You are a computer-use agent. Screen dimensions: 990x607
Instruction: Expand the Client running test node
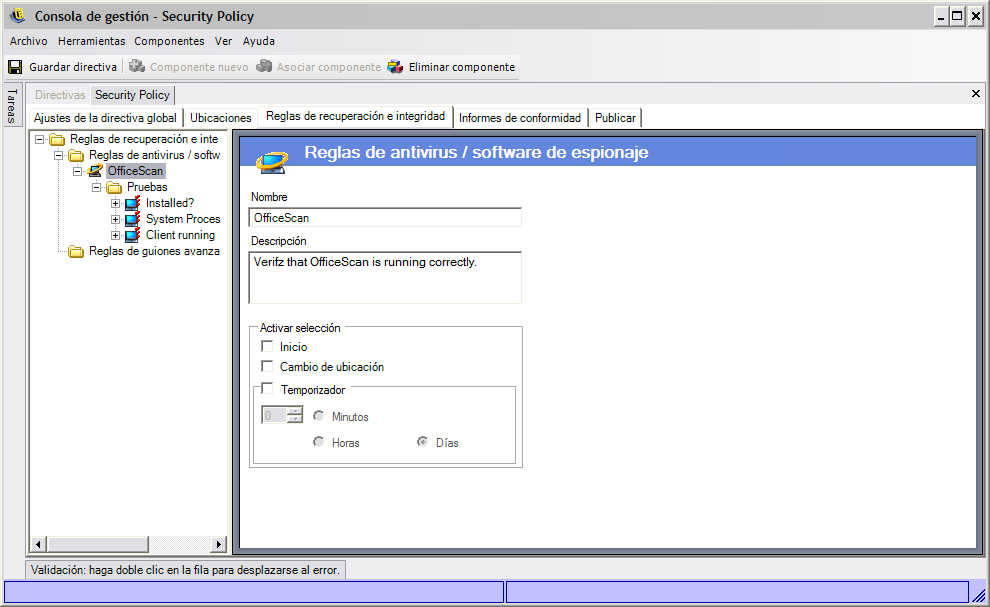tap(116, 235)
